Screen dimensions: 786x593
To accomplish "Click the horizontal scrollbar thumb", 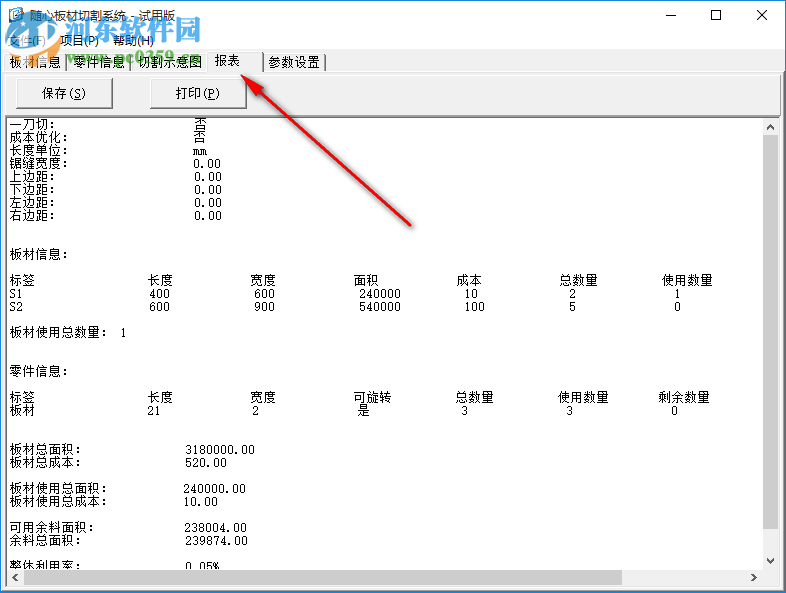I will point(323,577).
